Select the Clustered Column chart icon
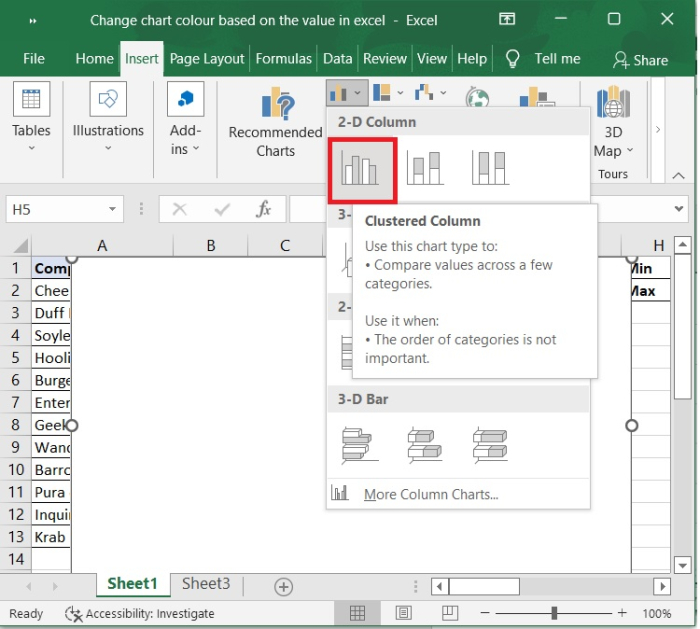 pyautogui.click(x=359, y=168)
